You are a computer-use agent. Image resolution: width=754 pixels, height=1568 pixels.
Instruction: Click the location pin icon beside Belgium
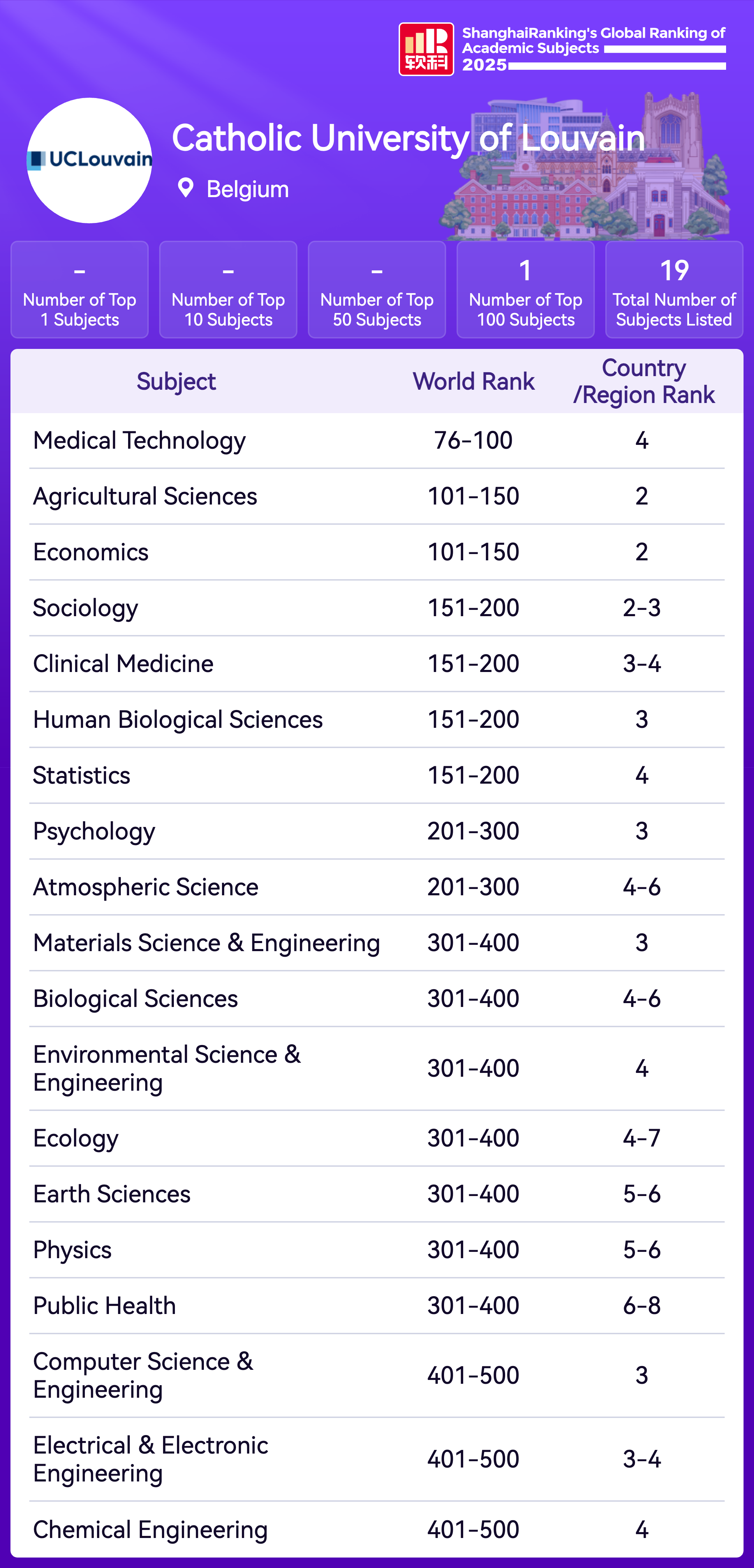click(x=186, y=188)
